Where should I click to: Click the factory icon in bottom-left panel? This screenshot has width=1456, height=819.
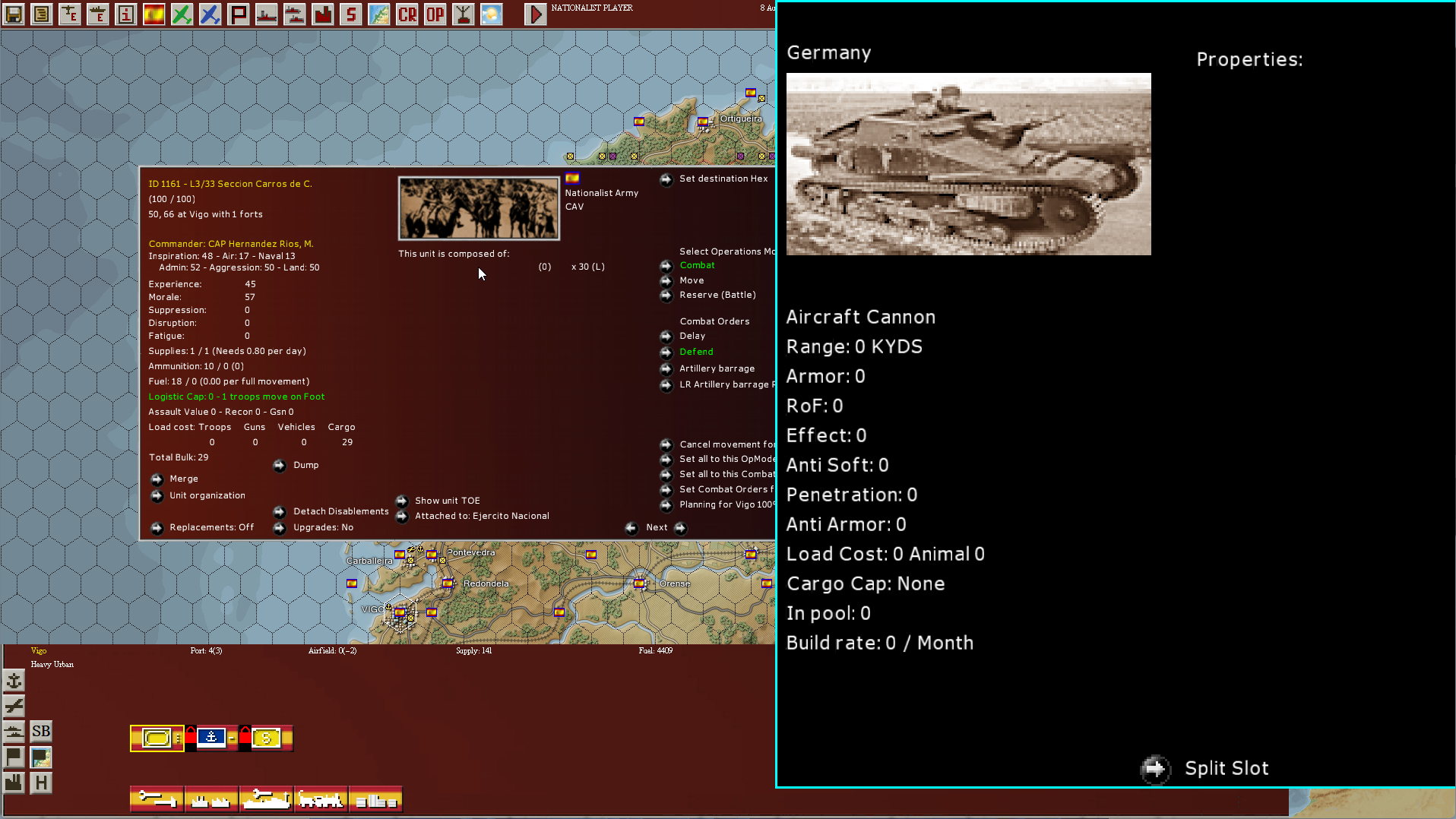click(14, 783)
